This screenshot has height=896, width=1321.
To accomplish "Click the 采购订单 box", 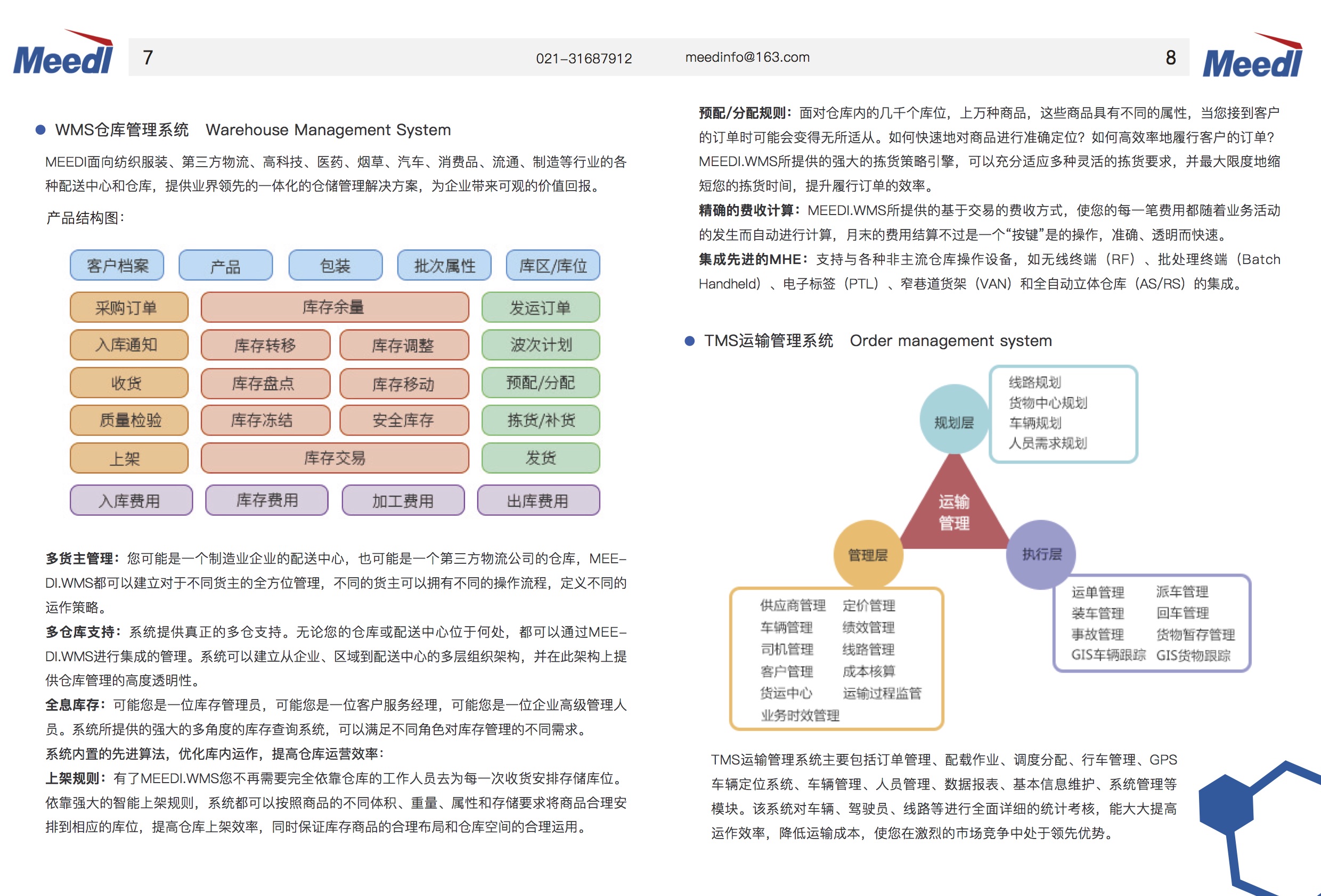I will [129, 307].
